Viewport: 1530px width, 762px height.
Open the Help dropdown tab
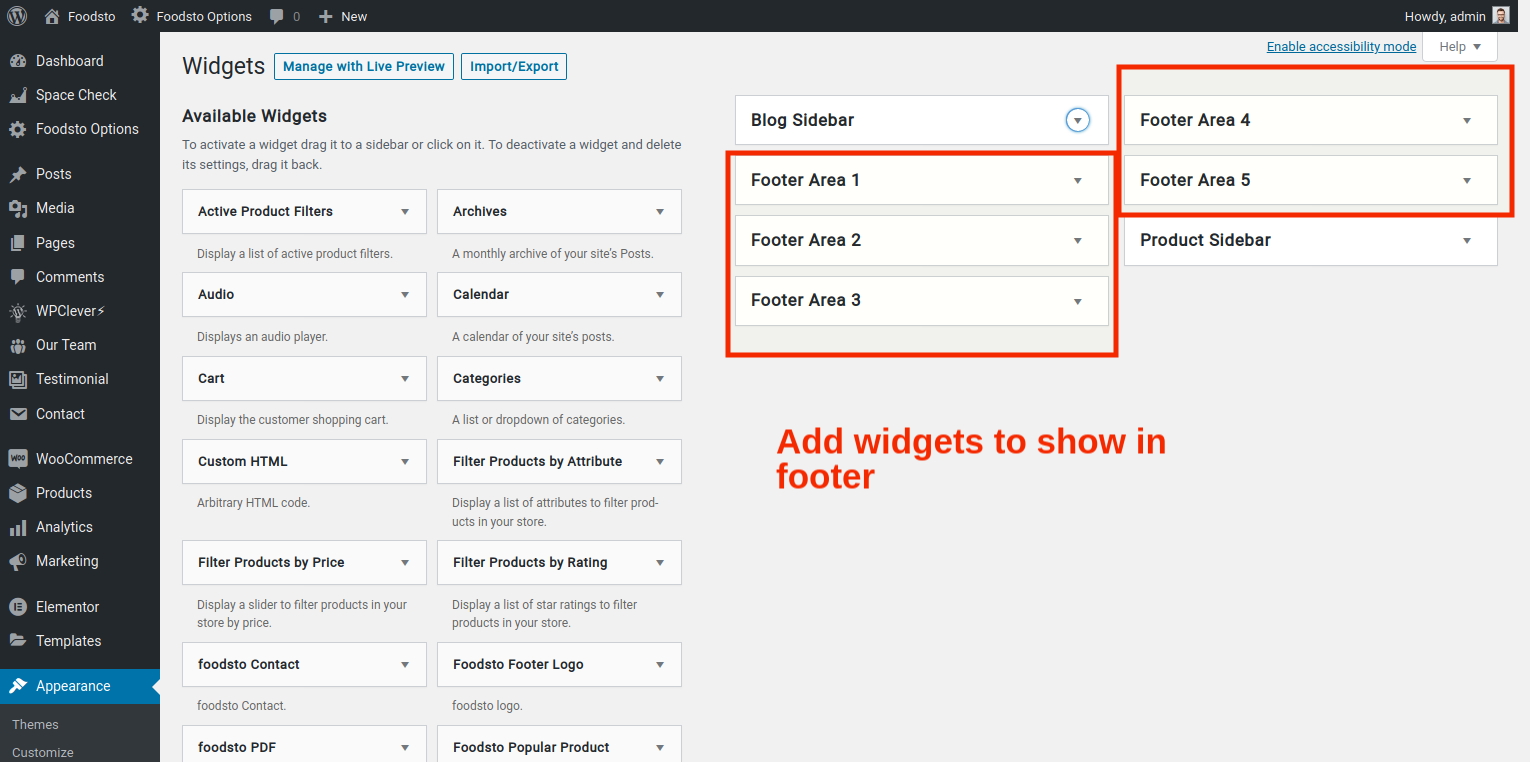tap(1459, 47)
